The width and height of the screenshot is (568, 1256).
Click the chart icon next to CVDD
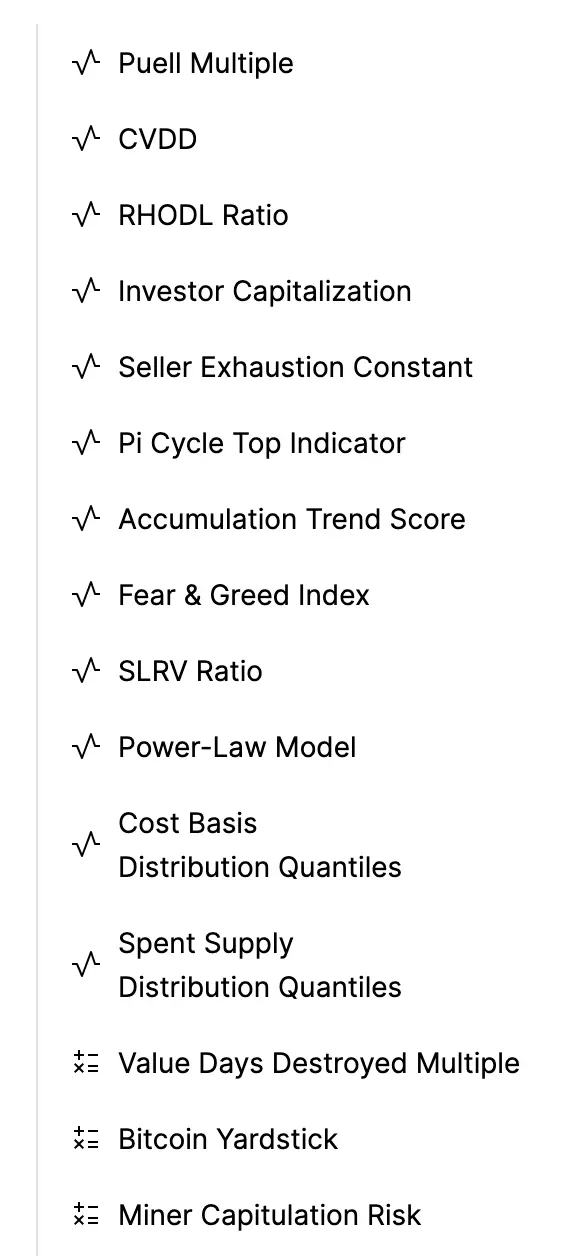tap(87, 139)
